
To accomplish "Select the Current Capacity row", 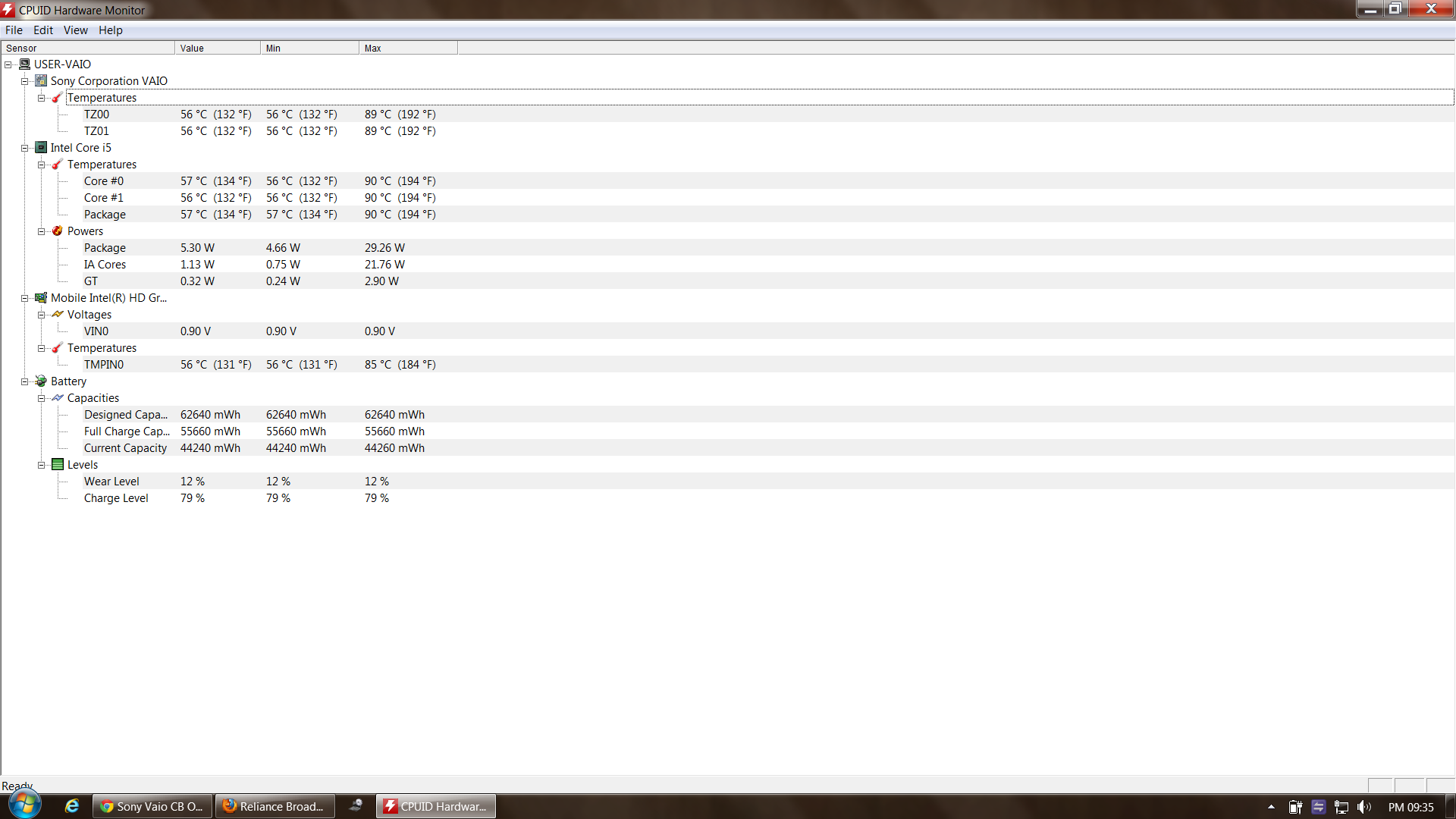I will click(769, 448).
